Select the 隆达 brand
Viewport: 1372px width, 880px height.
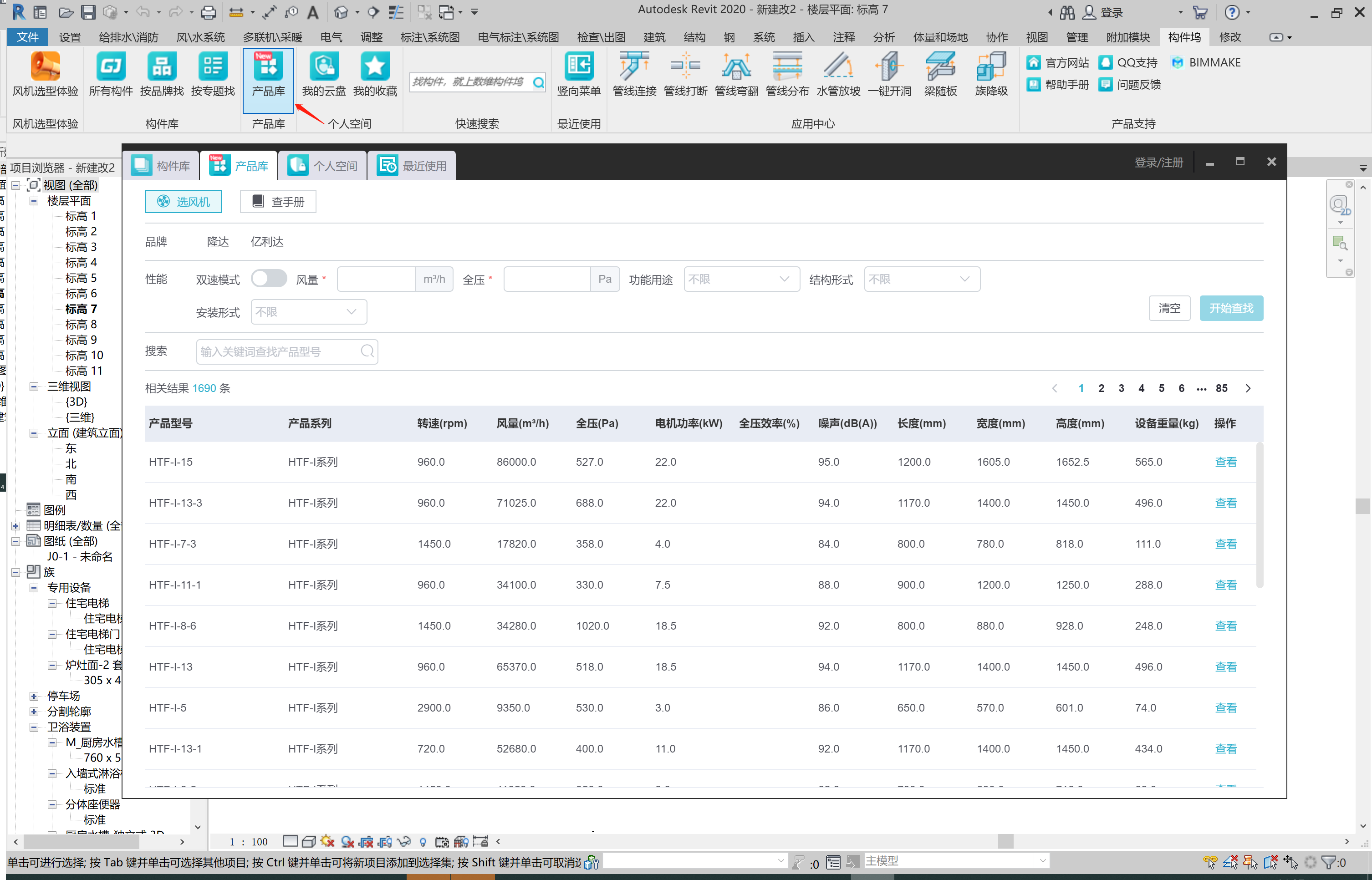[x=218, y=242]
